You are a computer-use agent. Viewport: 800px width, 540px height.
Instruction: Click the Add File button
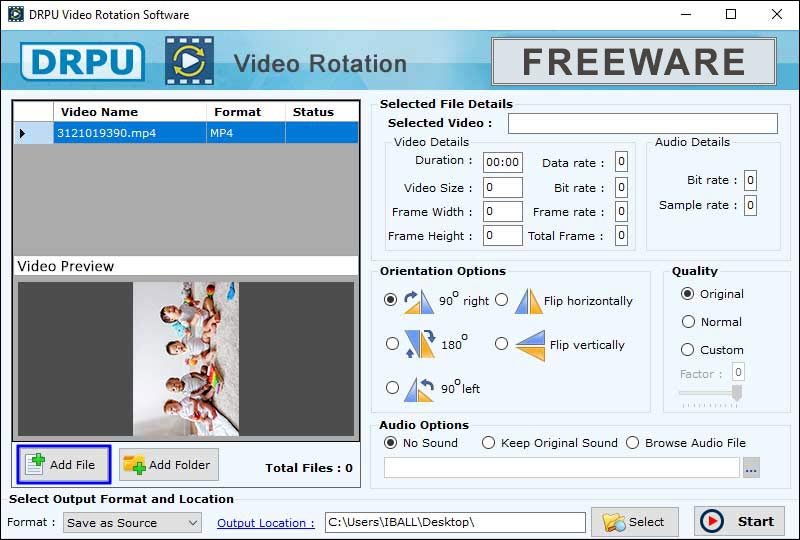coord(64,464)
